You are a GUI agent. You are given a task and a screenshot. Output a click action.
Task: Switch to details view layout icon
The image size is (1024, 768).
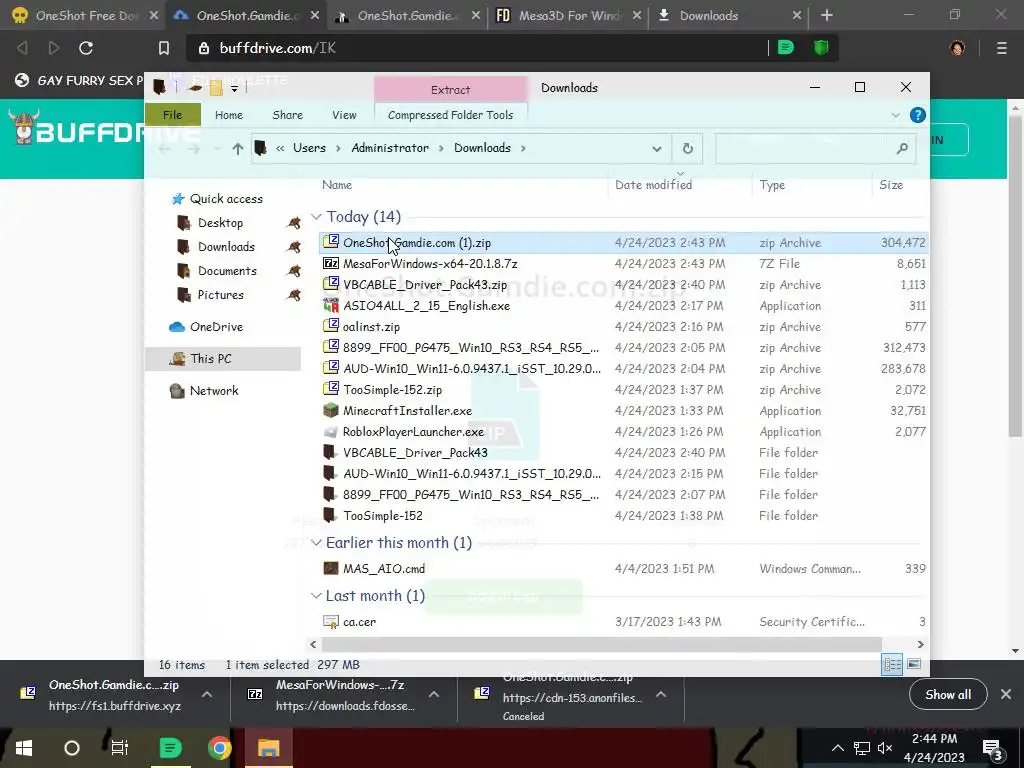892,664
